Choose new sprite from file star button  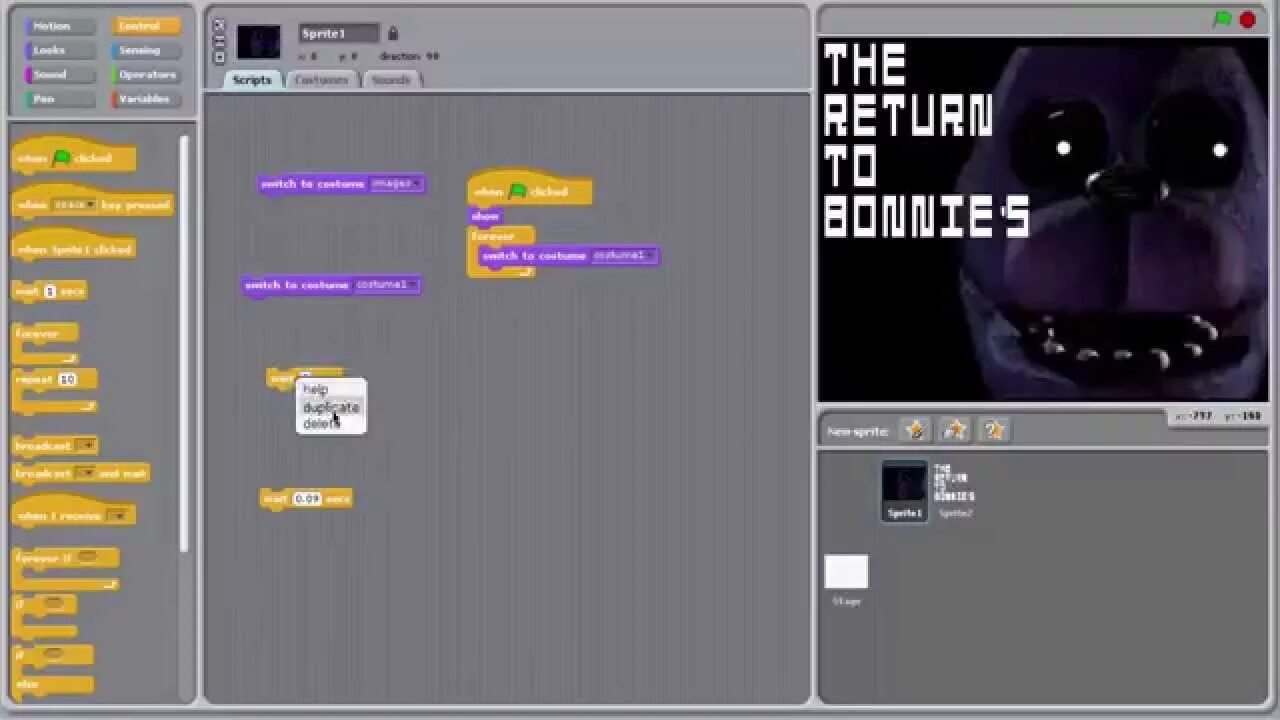coord(955,430)
